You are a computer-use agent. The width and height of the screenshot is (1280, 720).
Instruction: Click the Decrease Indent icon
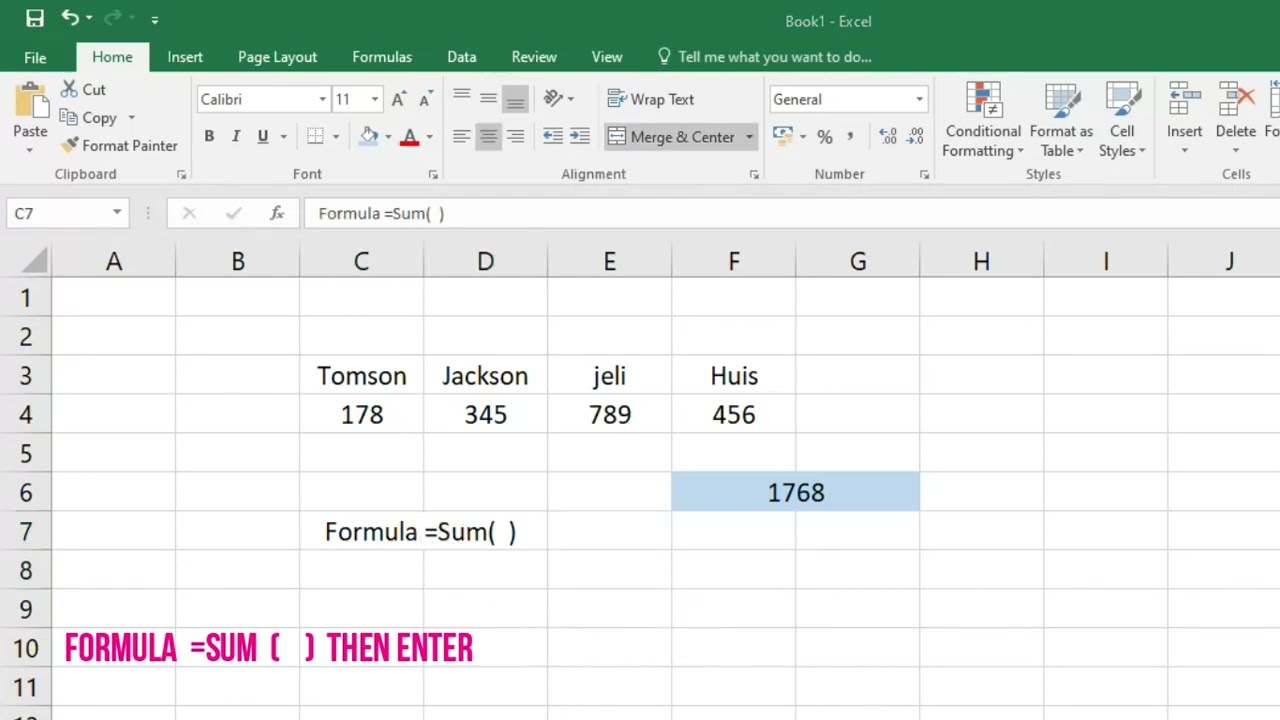[552, 136]
